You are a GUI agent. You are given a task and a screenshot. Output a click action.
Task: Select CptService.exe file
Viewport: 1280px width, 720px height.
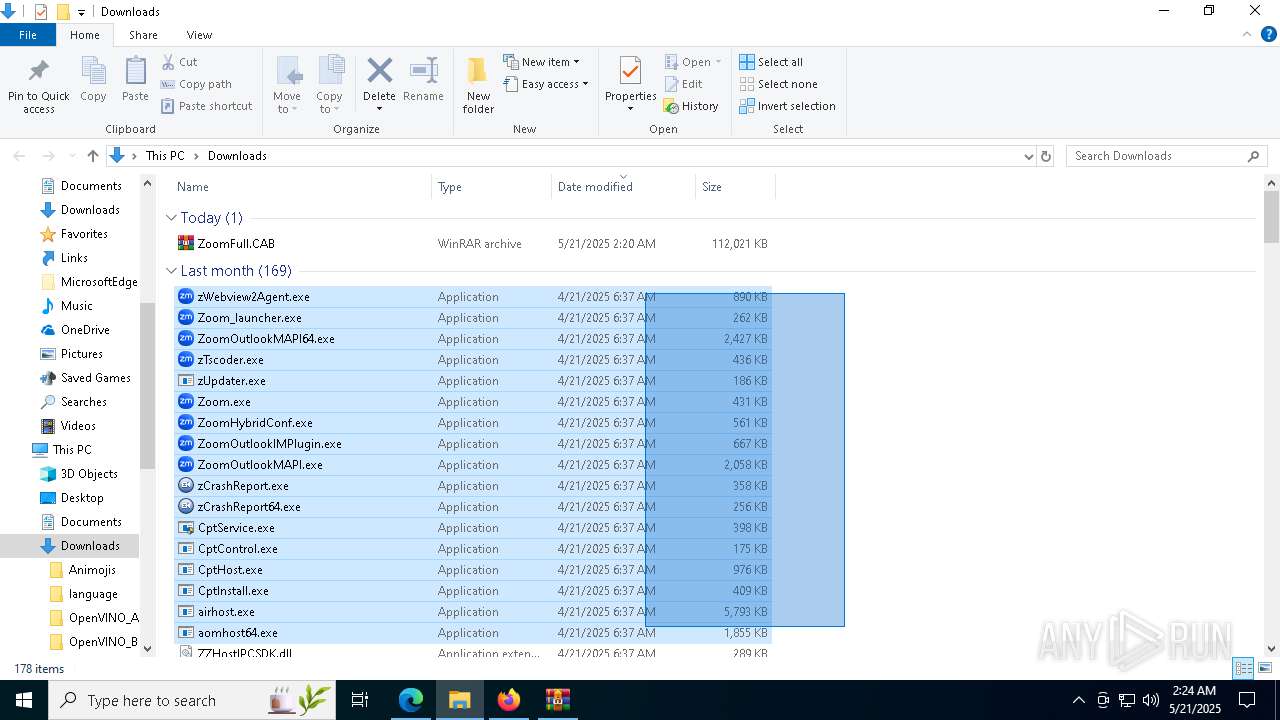pos(474,528)
